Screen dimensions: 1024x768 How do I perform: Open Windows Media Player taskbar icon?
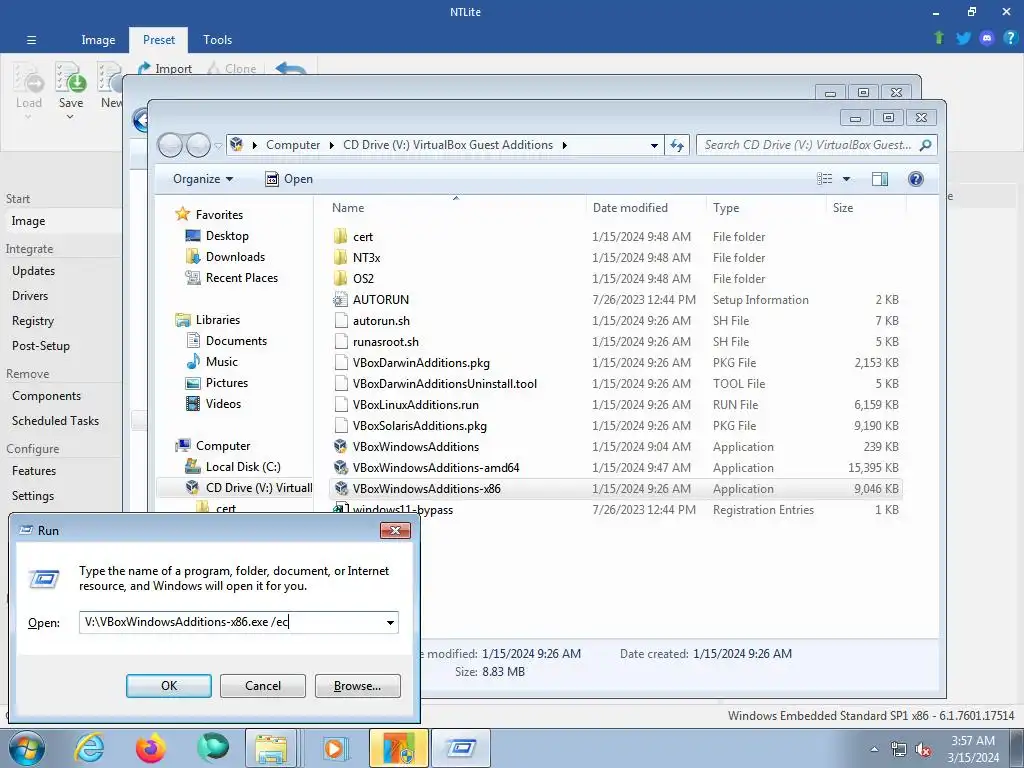point(334,748)
